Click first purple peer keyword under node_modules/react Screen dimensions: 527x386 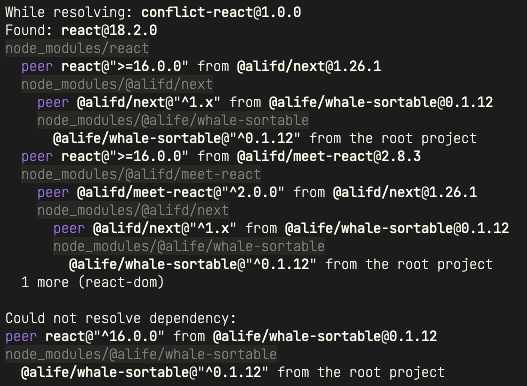click(37, 67)
